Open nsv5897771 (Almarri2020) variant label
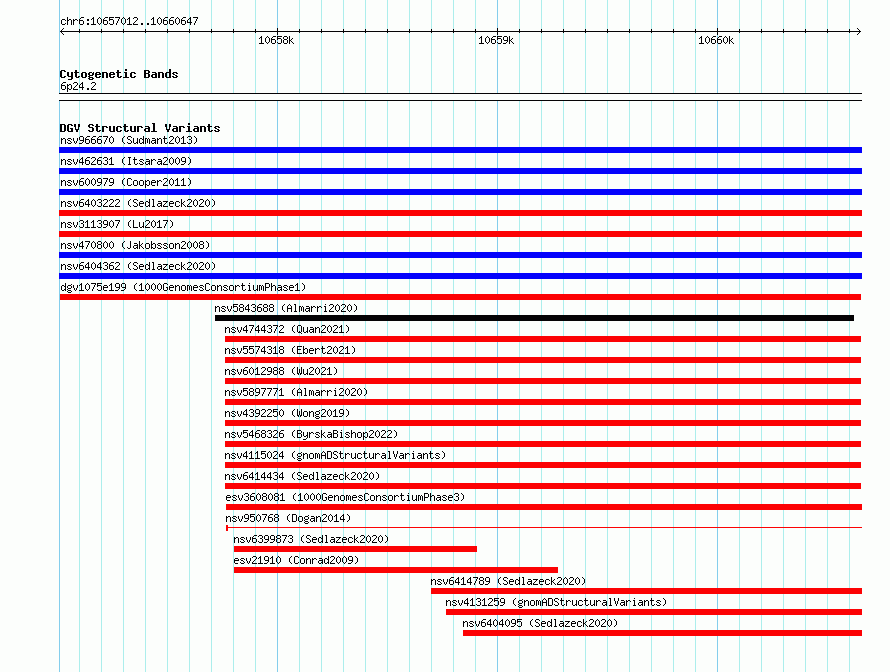 point(296,392)
